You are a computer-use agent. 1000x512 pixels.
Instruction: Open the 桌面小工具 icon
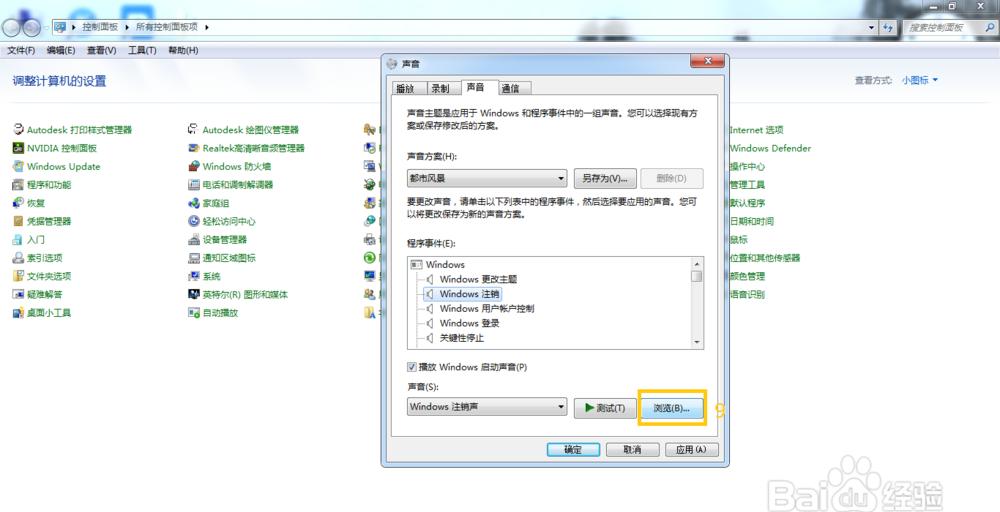coord(18,313)
